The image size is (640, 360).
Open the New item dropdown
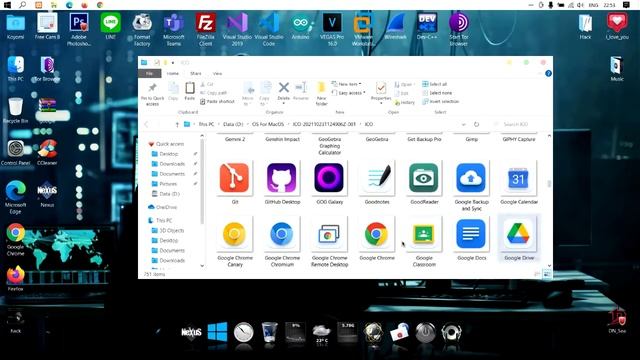click(347, 84)
